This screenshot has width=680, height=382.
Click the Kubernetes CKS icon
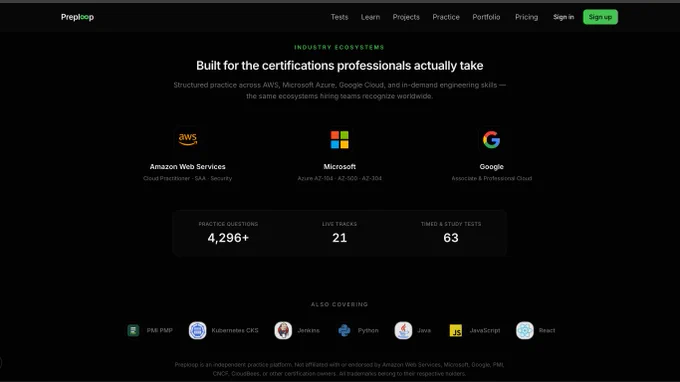coord(197,330)
